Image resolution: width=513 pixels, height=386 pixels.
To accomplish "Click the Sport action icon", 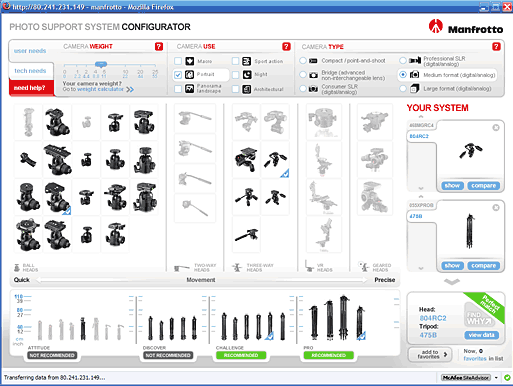I will [x=247, y=61].
